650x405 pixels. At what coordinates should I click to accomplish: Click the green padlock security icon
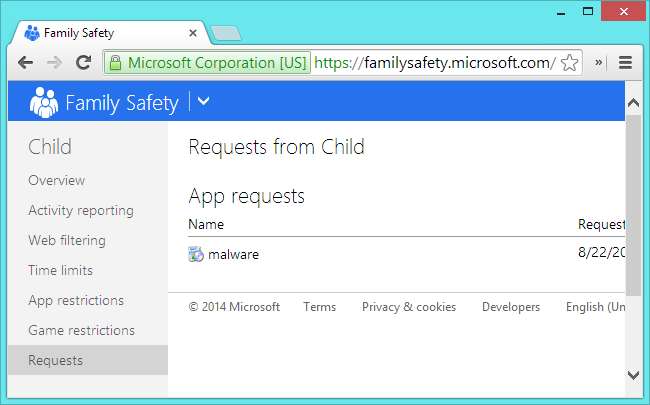(115, 62)
